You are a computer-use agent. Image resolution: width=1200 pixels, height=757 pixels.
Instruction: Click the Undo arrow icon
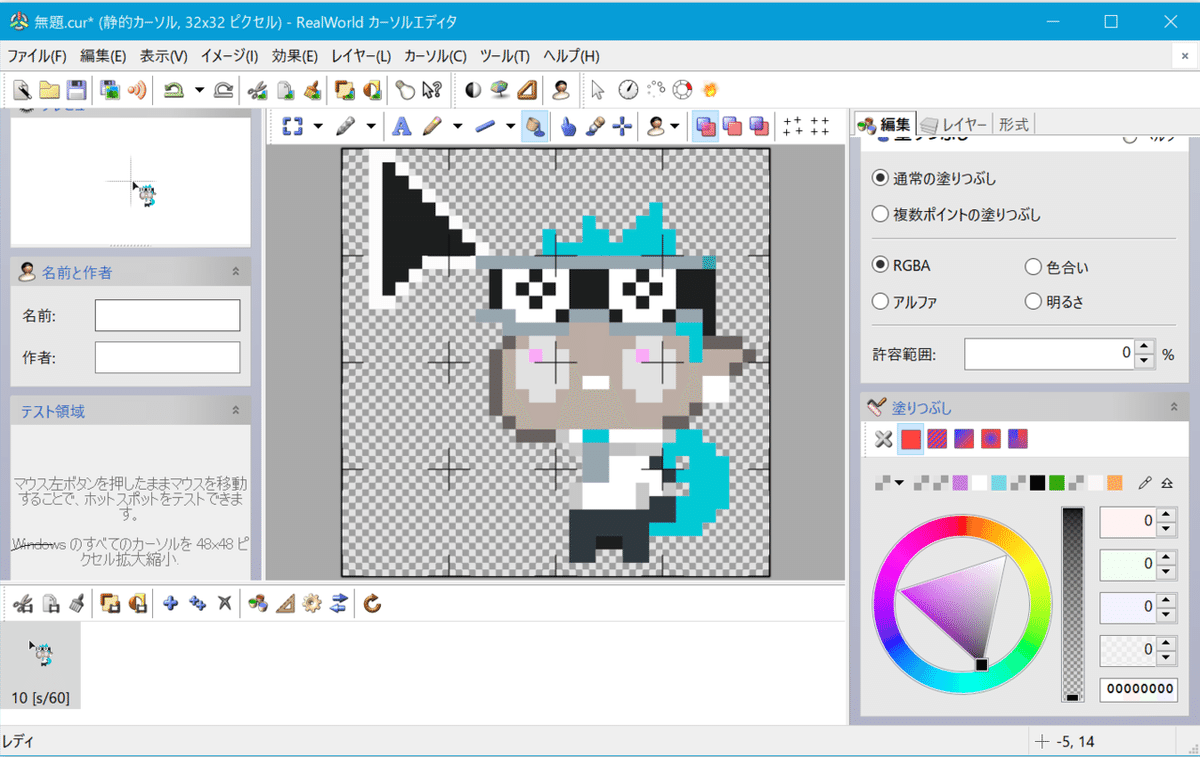pos(174,90)
